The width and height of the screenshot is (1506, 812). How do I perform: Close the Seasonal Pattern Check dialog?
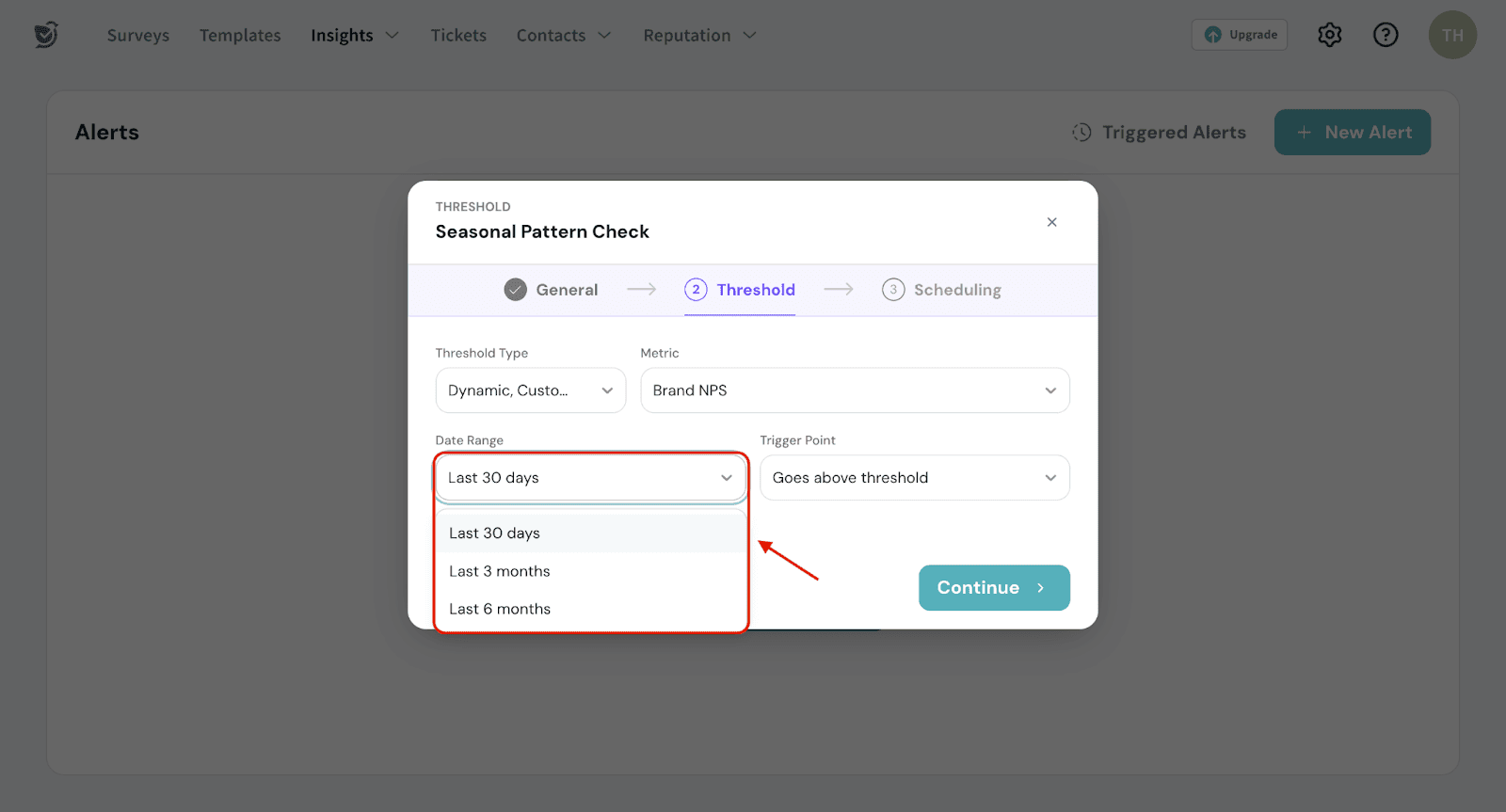[1051, 222]
